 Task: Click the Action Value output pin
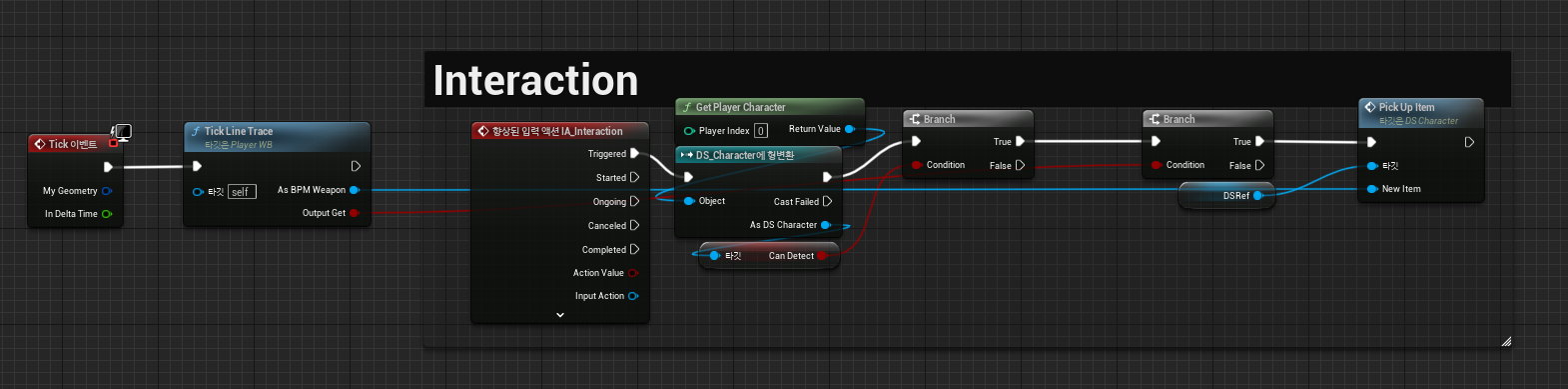pos(633,273)
